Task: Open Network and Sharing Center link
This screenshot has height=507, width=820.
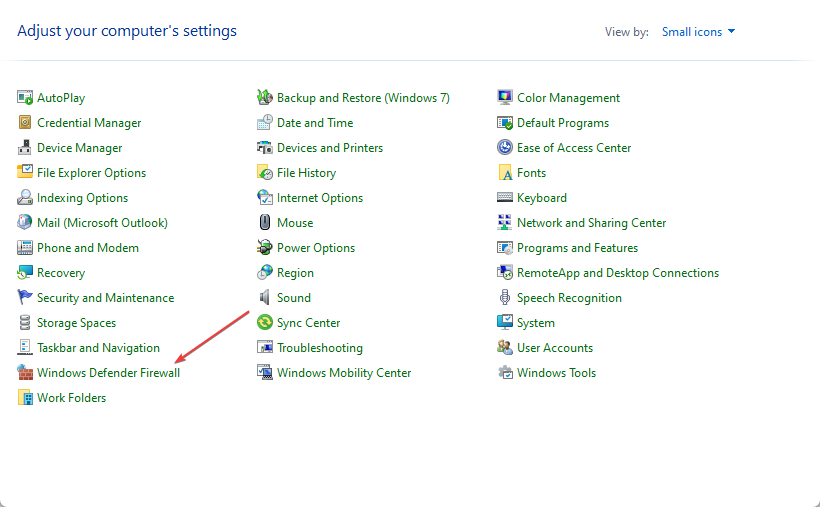Action: pos(591,223)
